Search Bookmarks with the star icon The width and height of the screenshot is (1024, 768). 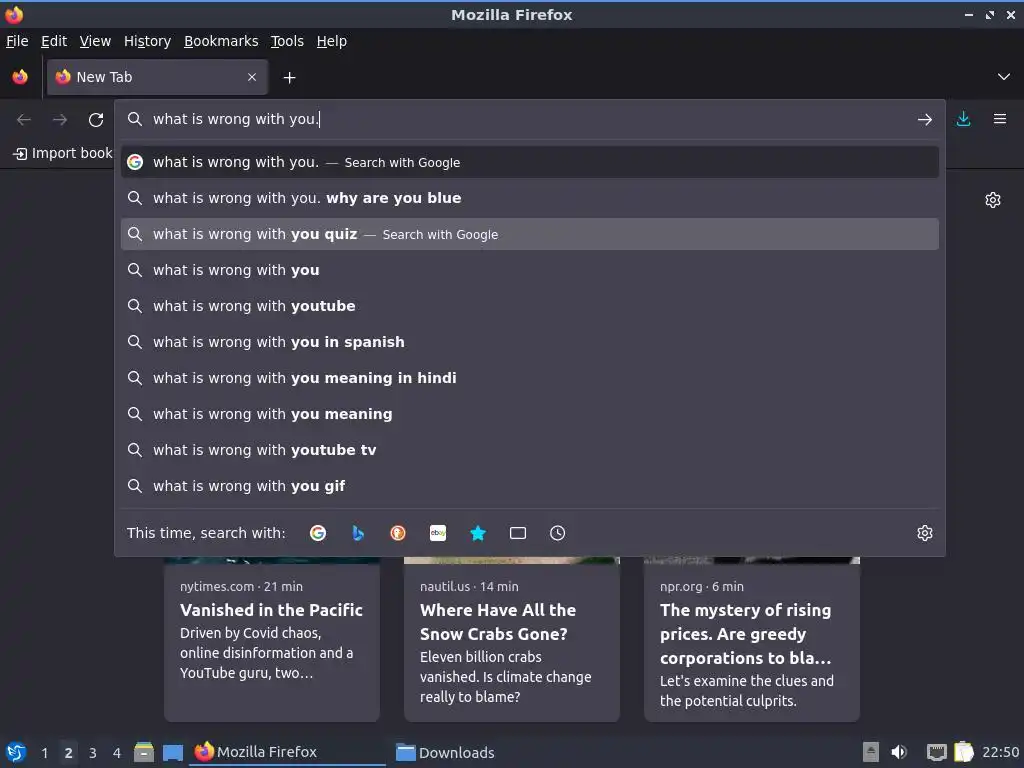click(x=478, y=533)
